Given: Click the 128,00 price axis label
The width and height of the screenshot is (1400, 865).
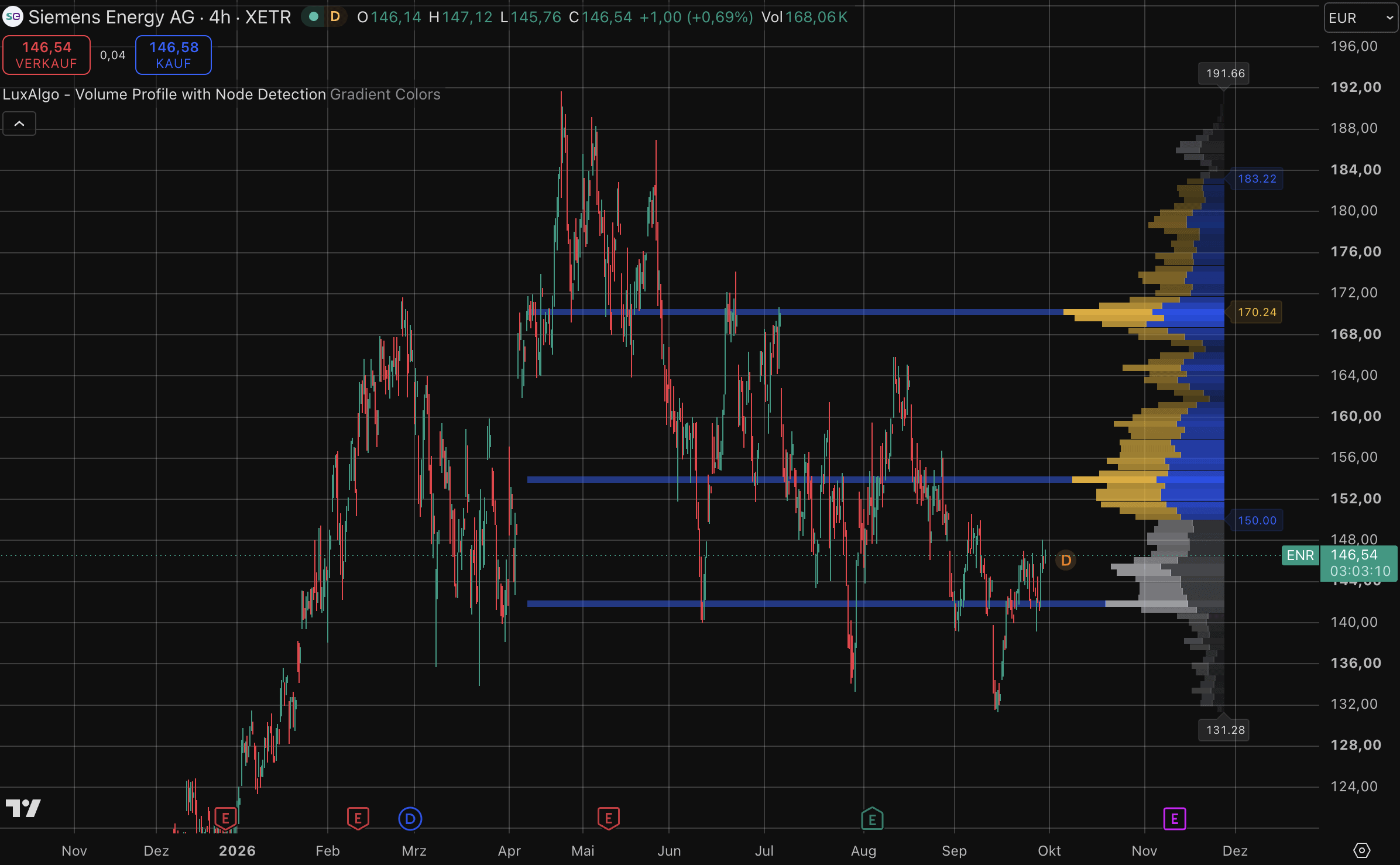Looking at the screenshot, I should tap(1356, 744).
